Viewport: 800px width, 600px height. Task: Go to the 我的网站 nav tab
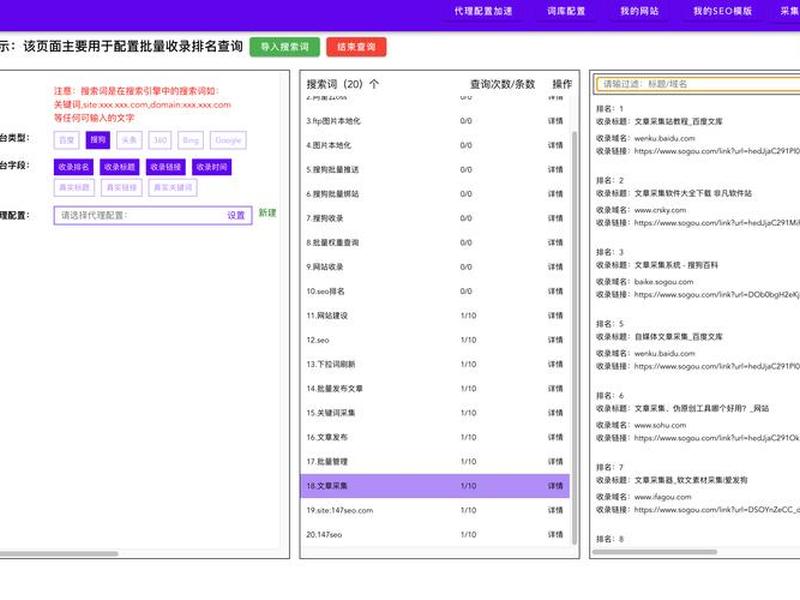coord(639,11)
